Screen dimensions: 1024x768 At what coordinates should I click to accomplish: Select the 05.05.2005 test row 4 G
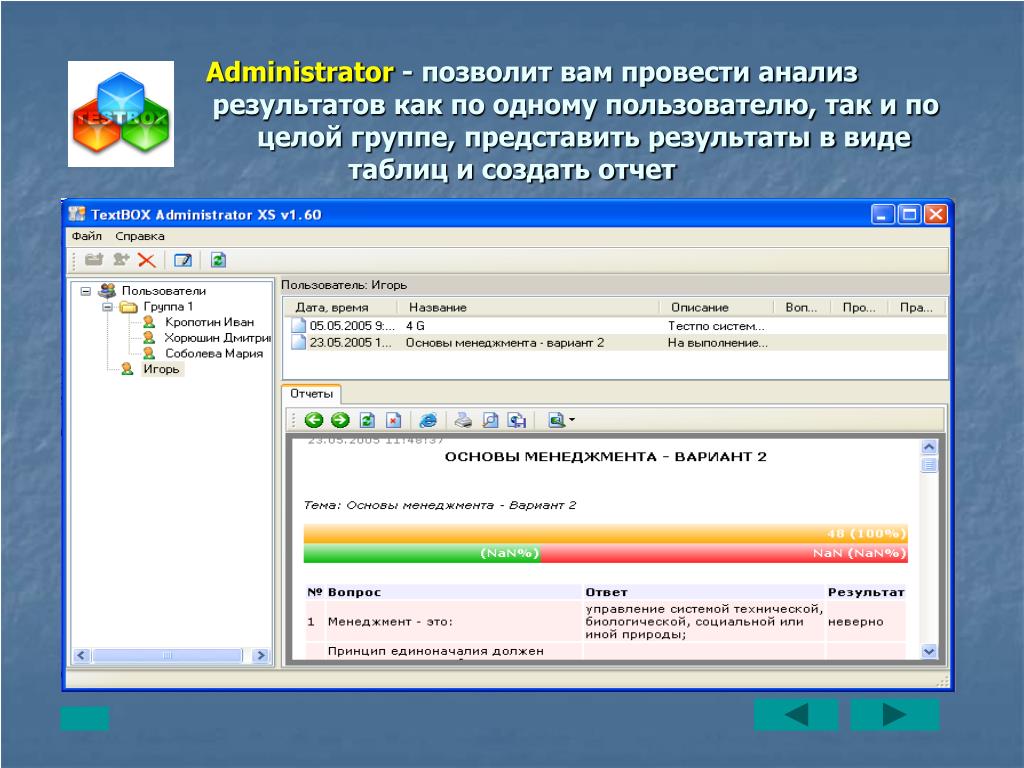point(616,326)
